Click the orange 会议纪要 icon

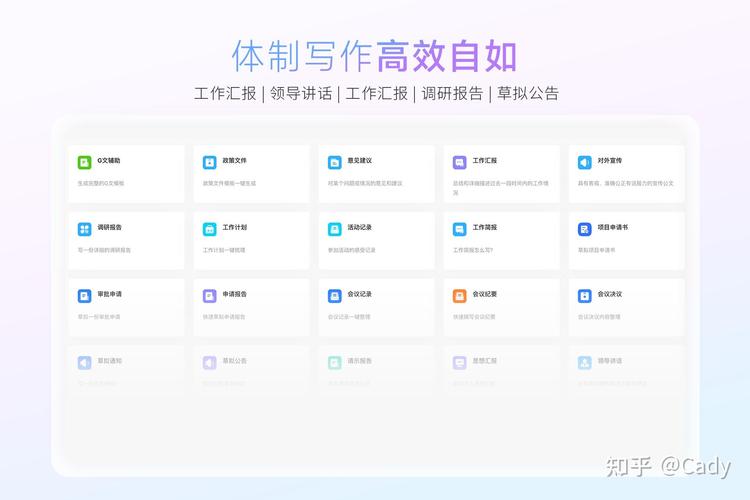(x=460, y=296)
